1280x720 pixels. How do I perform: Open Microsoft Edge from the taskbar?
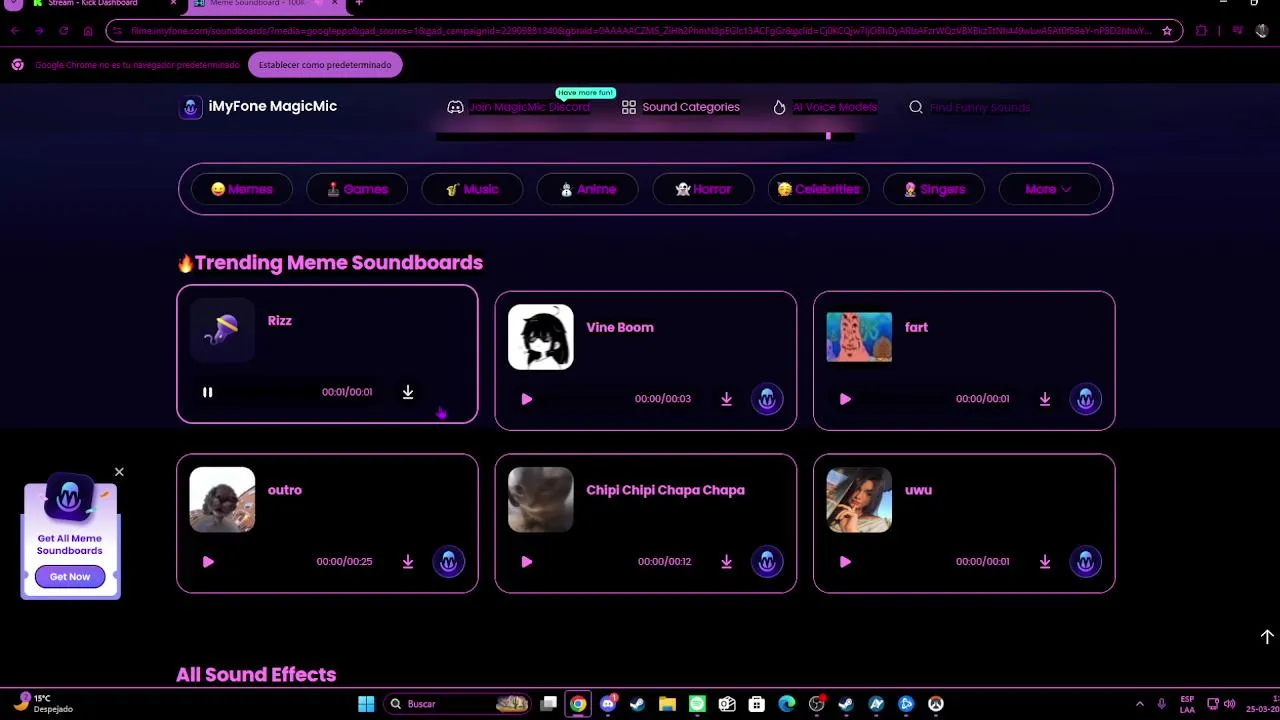coord(787,704)
